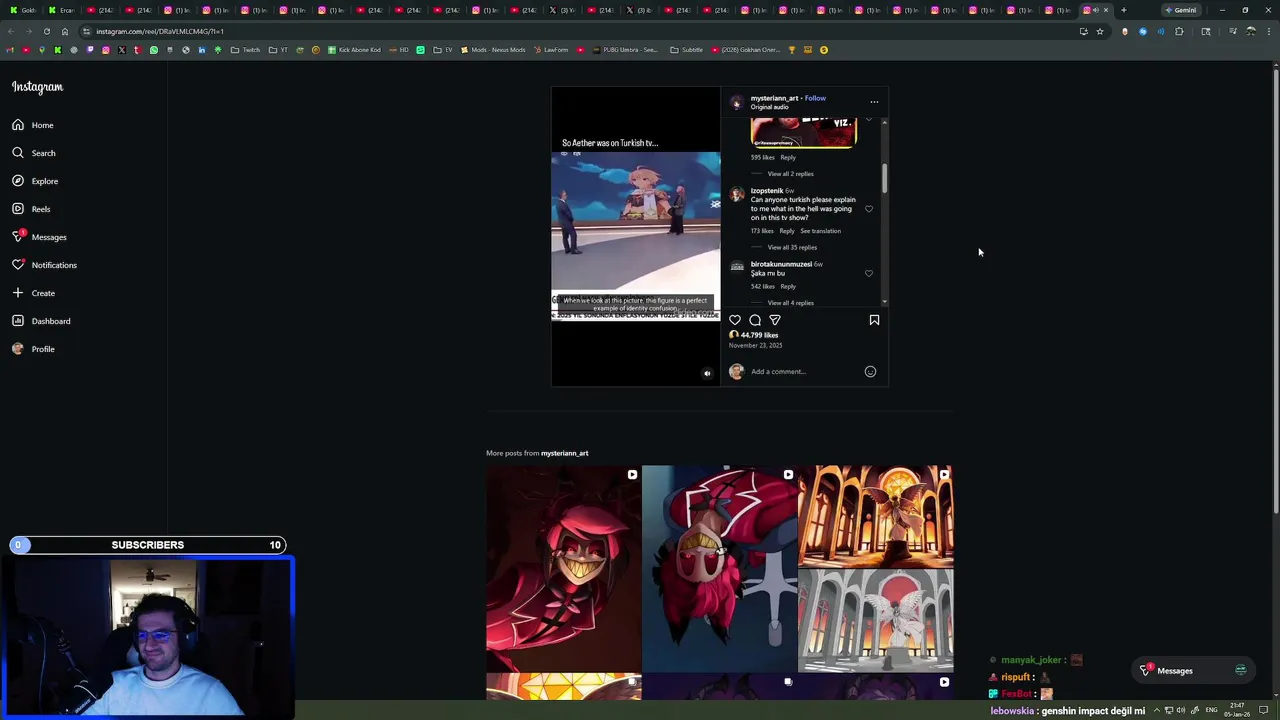
Task: Reply to izopstenik's comment
Action: click(x=787, y=231)
